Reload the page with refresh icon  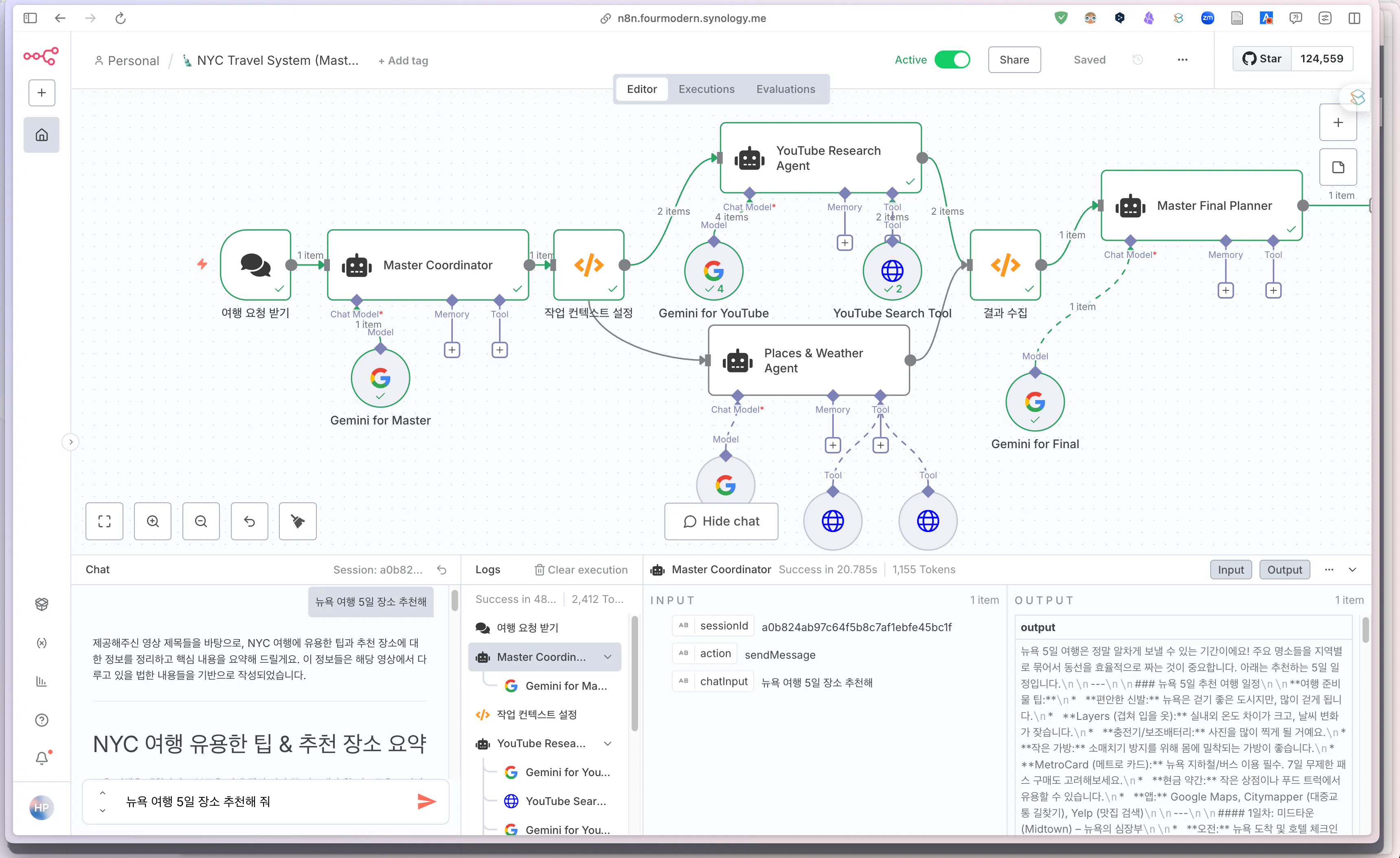[x=121, y=18]
